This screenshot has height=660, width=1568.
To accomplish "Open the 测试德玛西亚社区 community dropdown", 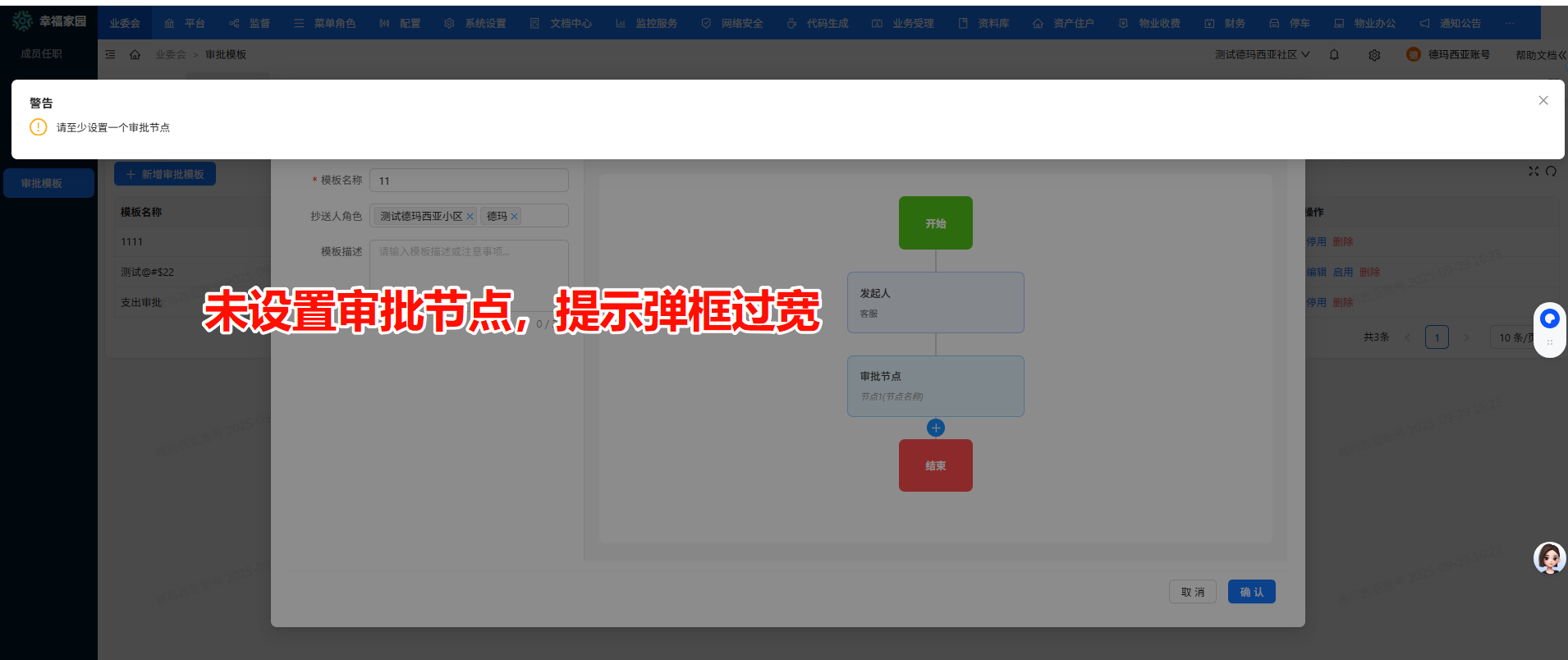I will 1262,54.
